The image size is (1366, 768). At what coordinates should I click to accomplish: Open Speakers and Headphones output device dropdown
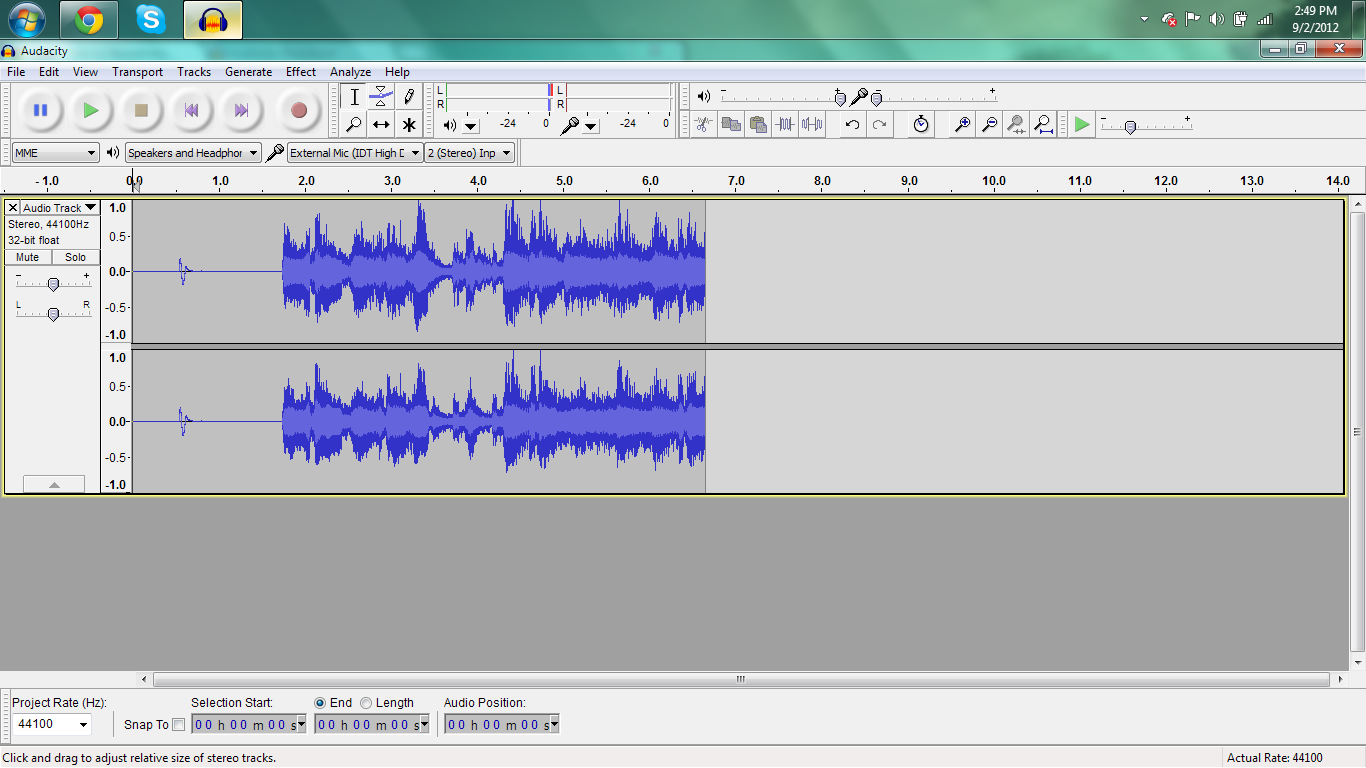pyautogui.click(x=193, y=153)
